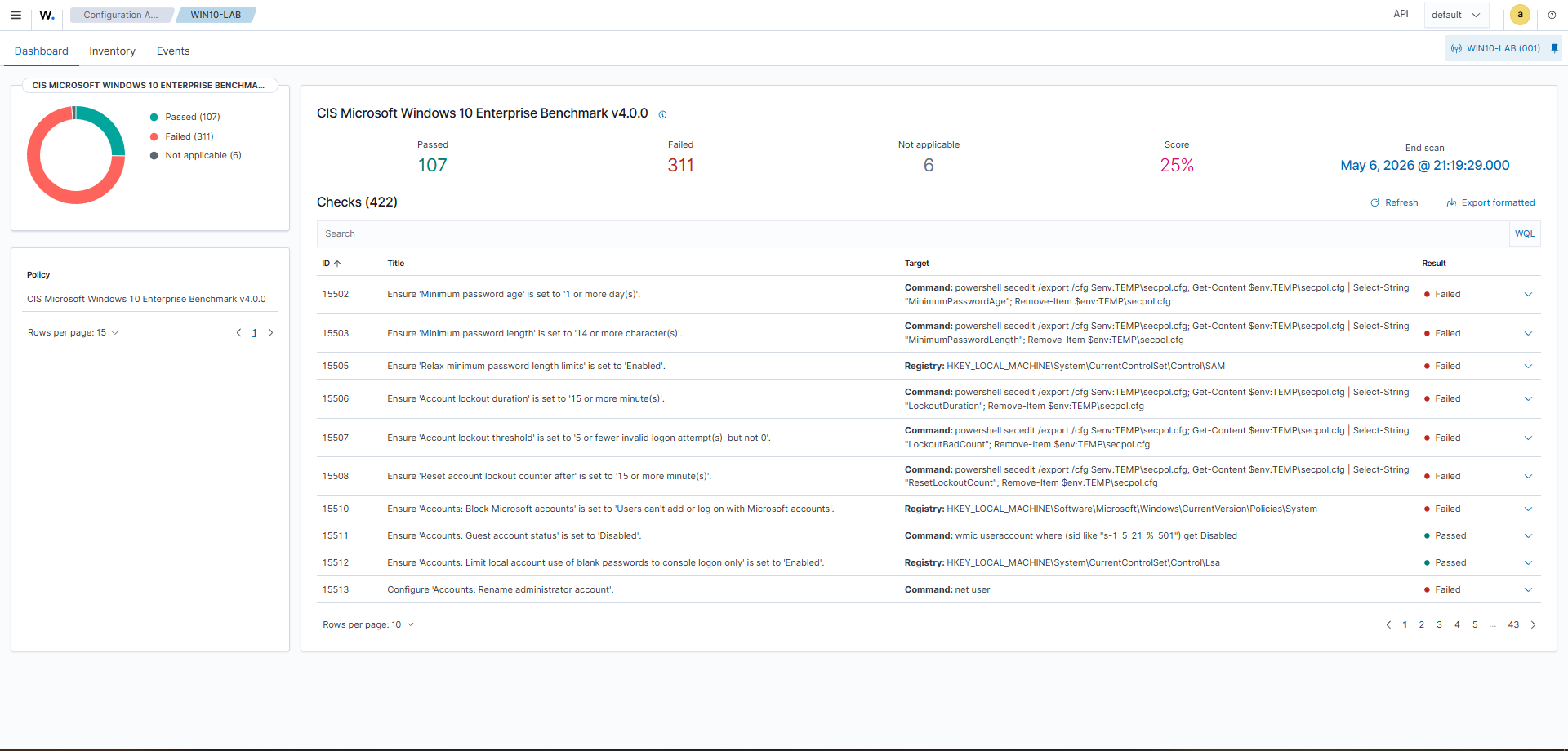
Task: Click the Title column header
Action: point(396,264)
